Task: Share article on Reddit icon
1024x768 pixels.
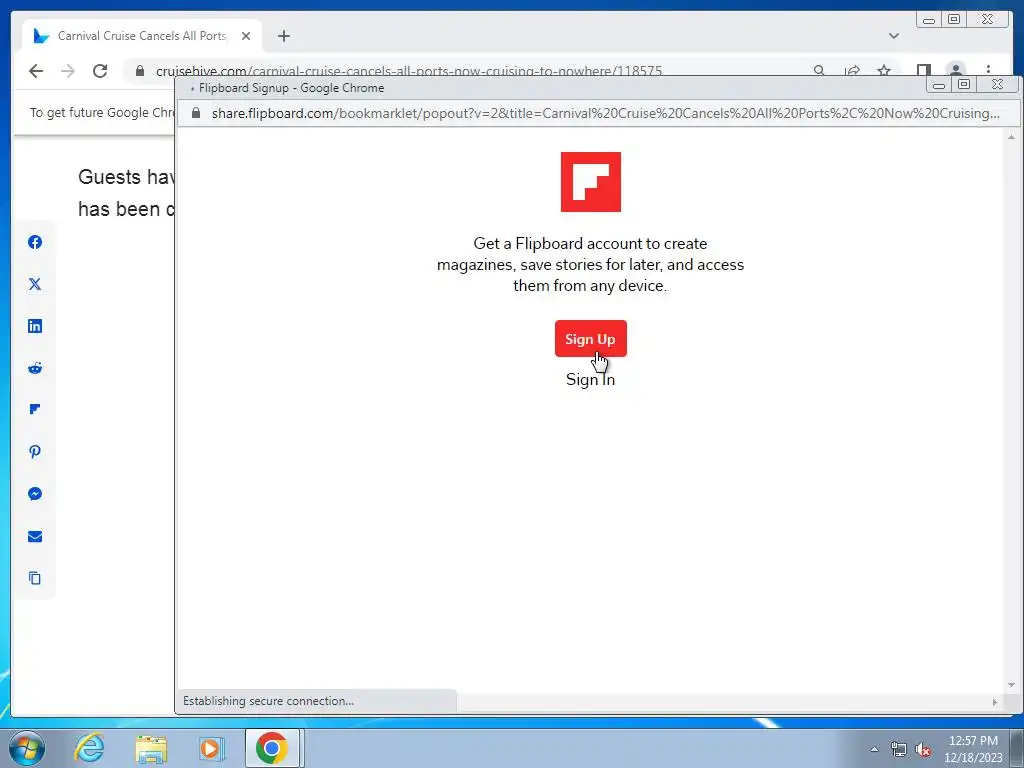Action: 35,368
